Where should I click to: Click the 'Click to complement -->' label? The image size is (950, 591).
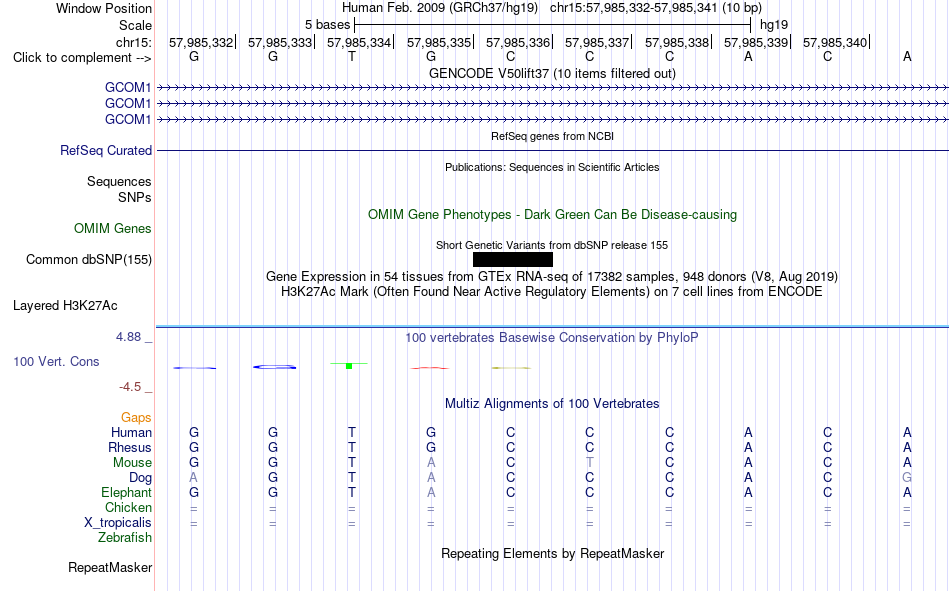pos(82,58)
